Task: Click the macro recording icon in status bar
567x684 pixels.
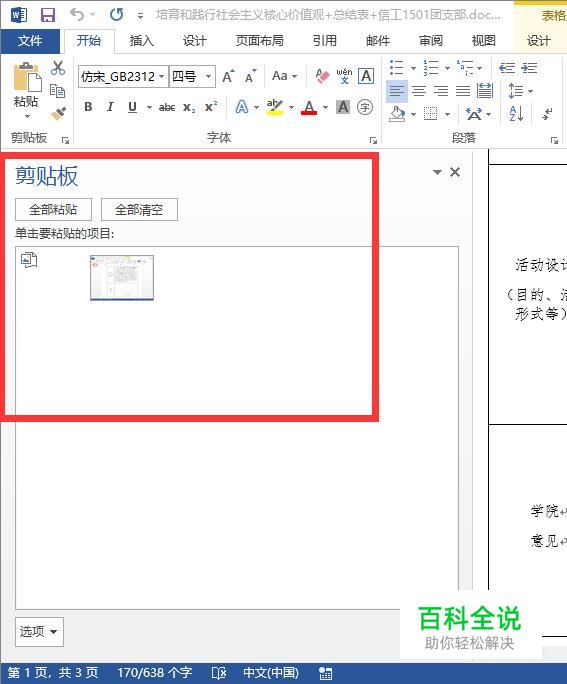Action: click(325, 673)
